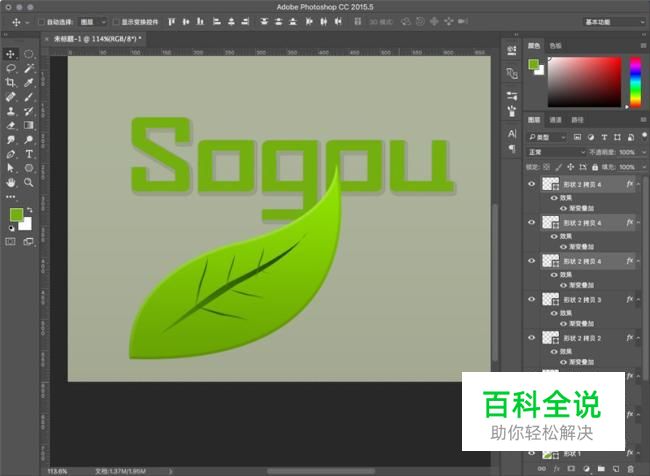Screen dimensions: 650x476
Task: Select the Hand tool
Action: [x=10, y=182]
